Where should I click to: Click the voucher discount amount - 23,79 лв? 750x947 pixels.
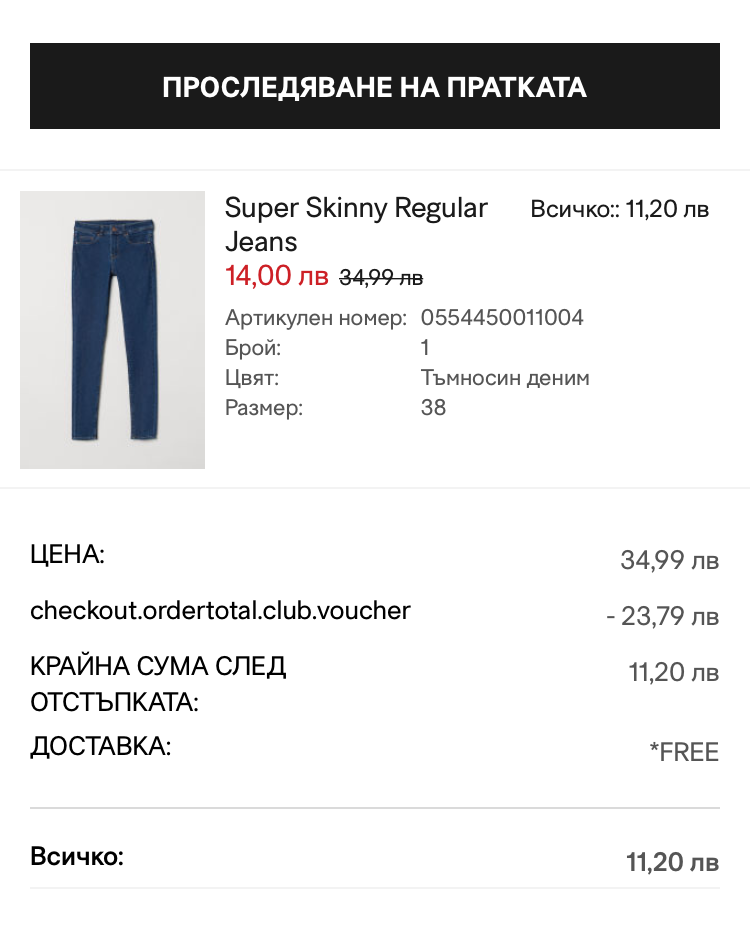pyautogui.click(x=662, y=616)
